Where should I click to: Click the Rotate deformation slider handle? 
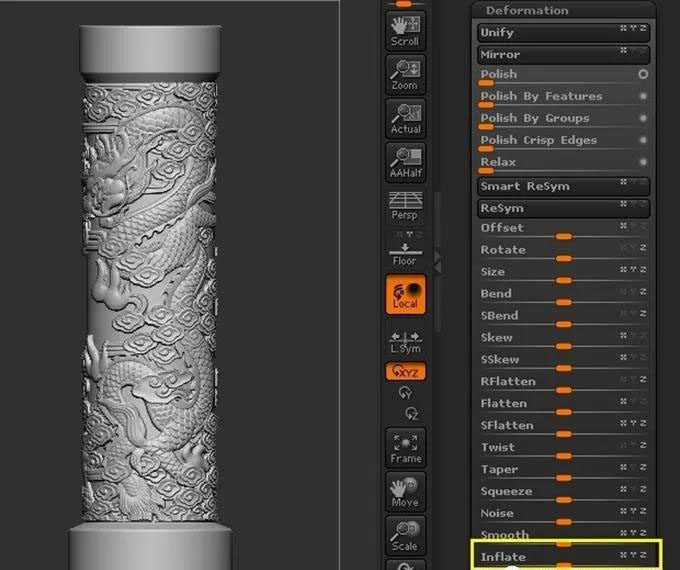point(564,259)
